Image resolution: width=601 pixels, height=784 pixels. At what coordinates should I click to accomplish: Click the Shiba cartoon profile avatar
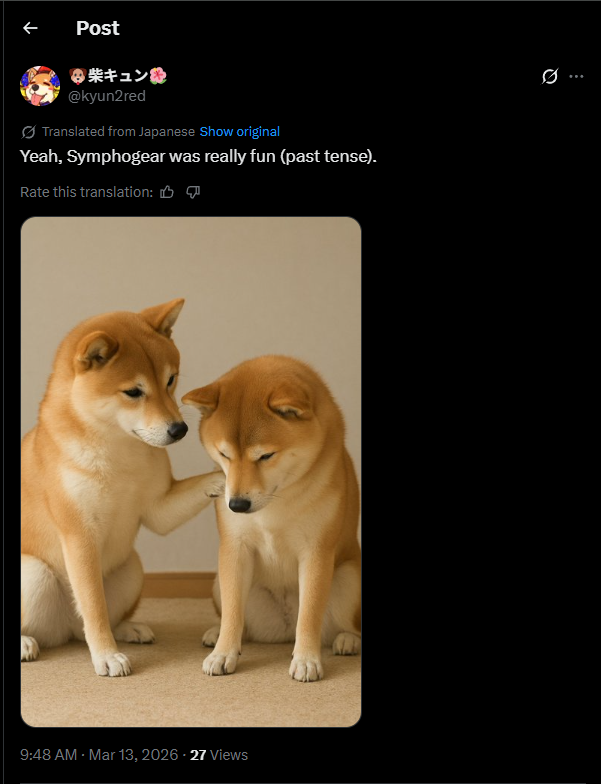[x=40, y=86]
